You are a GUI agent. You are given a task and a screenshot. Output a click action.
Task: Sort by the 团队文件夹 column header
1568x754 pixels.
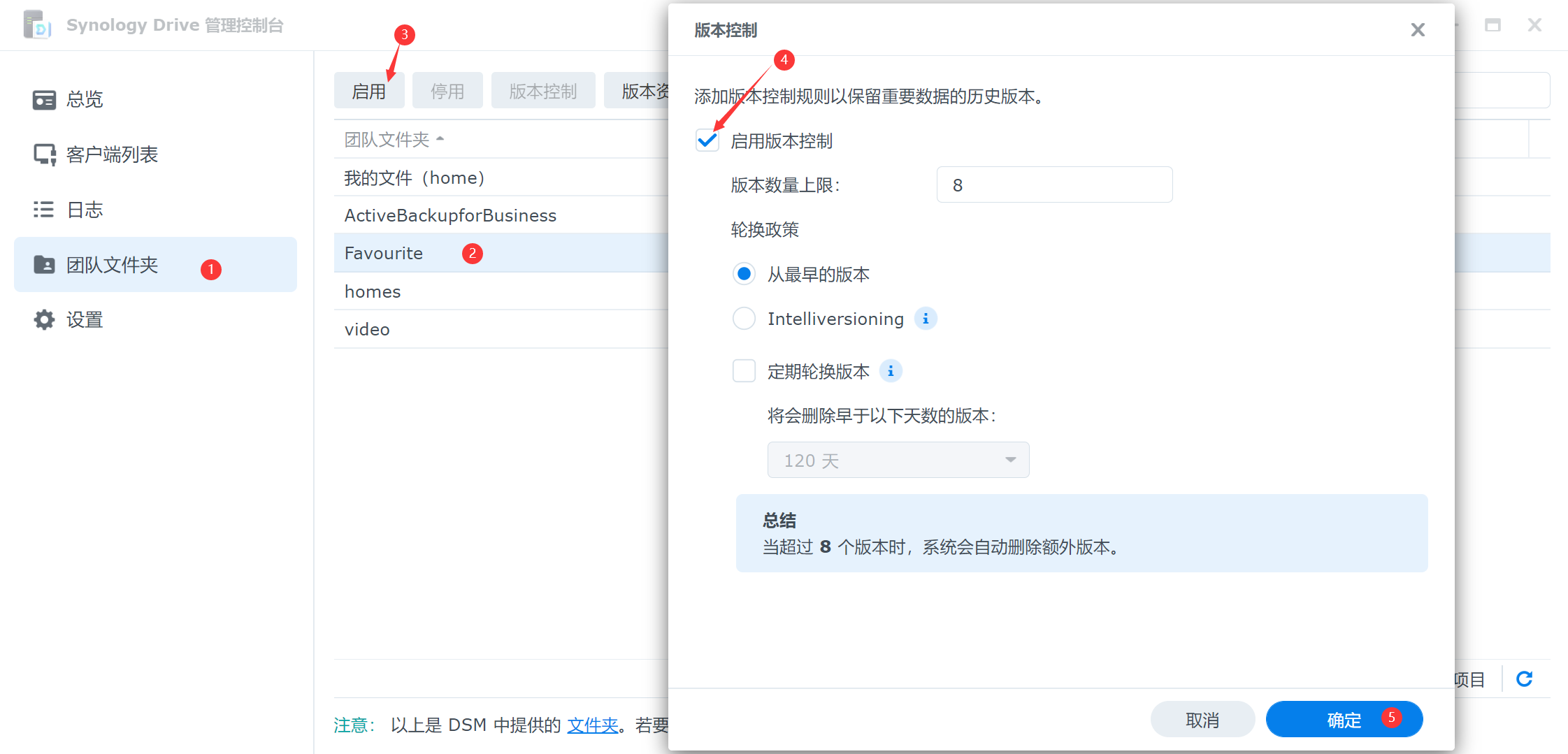(387, 140)
